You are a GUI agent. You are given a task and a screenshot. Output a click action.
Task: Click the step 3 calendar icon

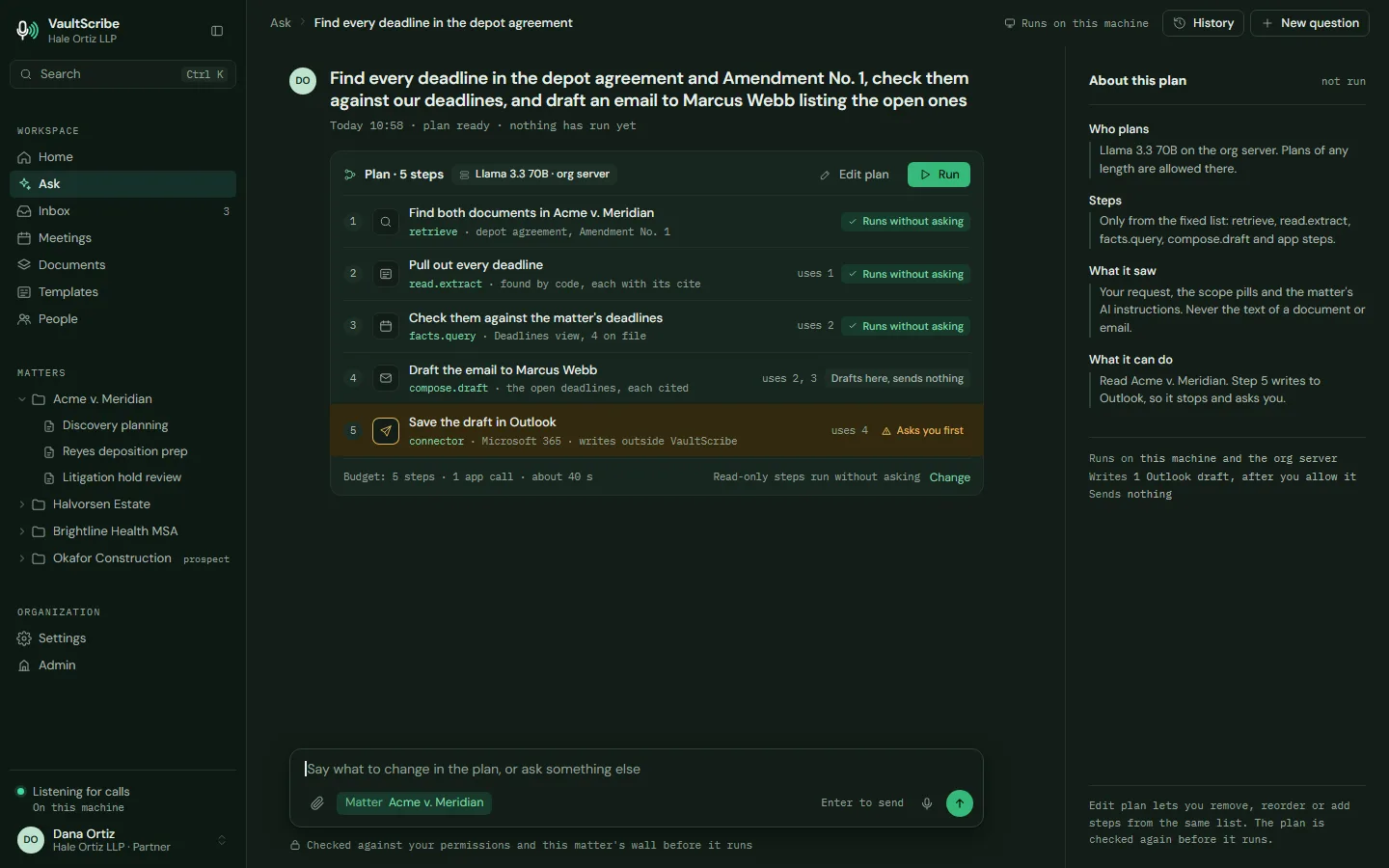tap(386, 326)
